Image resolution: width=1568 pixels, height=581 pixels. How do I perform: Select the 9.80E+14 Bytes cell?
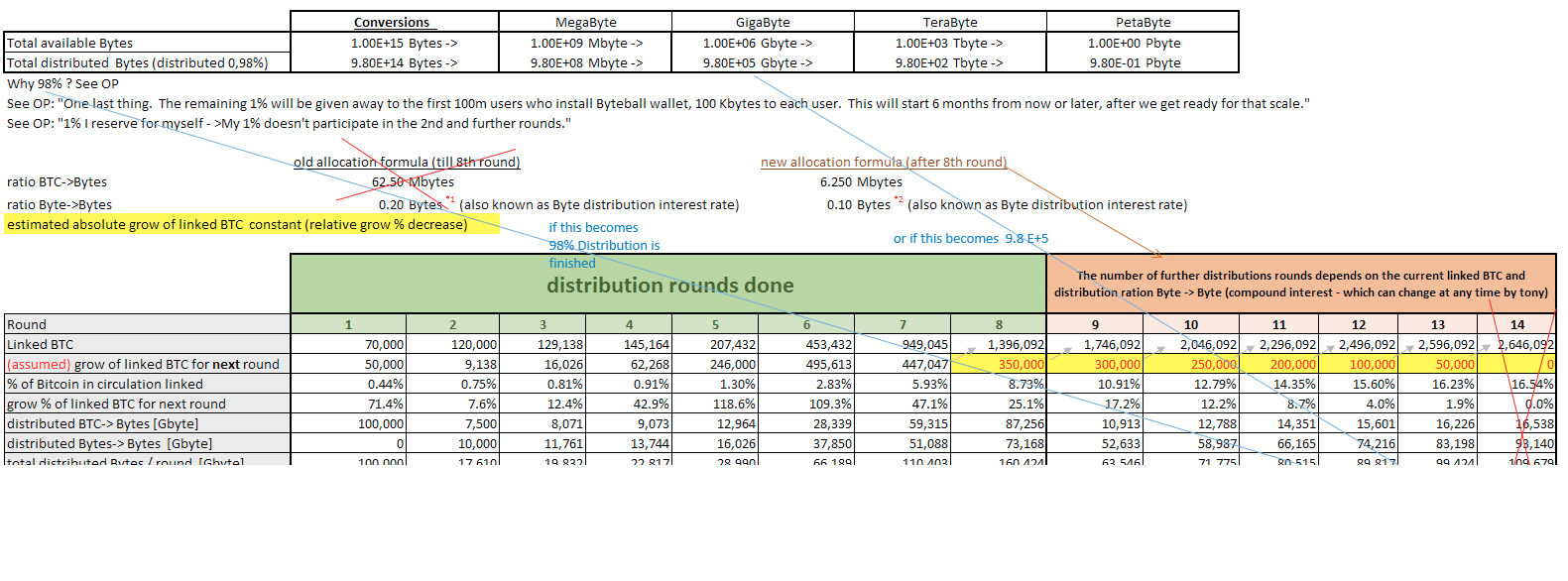[x=394, y=62]
